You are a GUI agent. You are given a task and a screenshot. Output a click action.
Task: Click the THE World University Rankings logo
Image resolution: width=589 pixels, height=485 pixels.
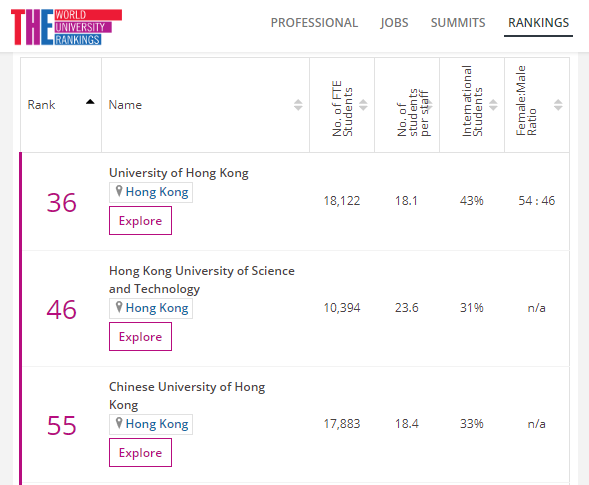click(66, 27)
